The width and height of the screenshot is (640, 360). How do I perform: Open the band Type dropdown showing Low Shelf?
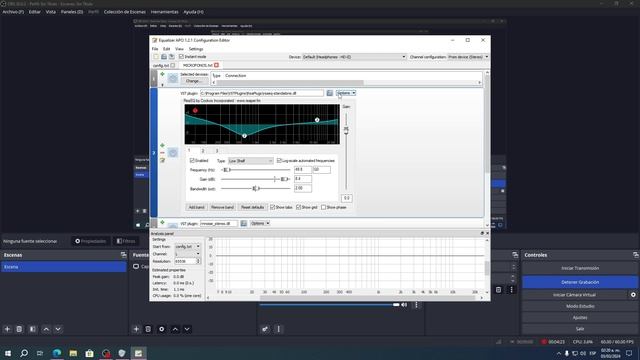pos(250,161)
